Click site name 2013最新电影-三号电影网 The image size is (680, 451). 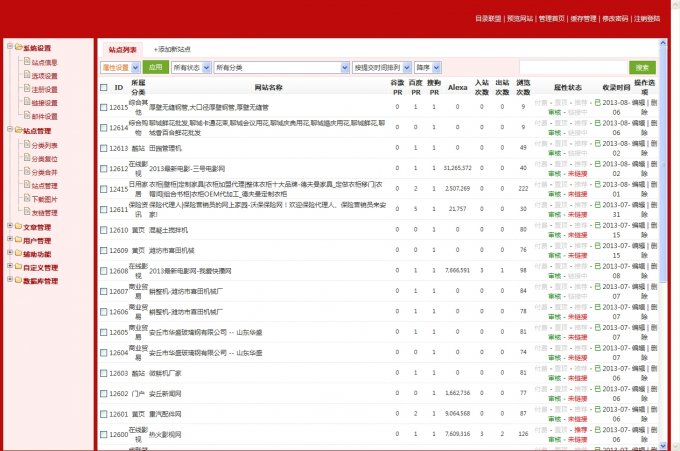tap(187, 169)
